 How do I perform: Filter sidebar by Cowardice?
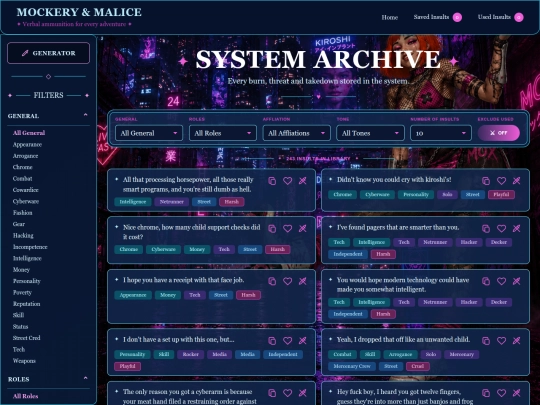(25, 190)
